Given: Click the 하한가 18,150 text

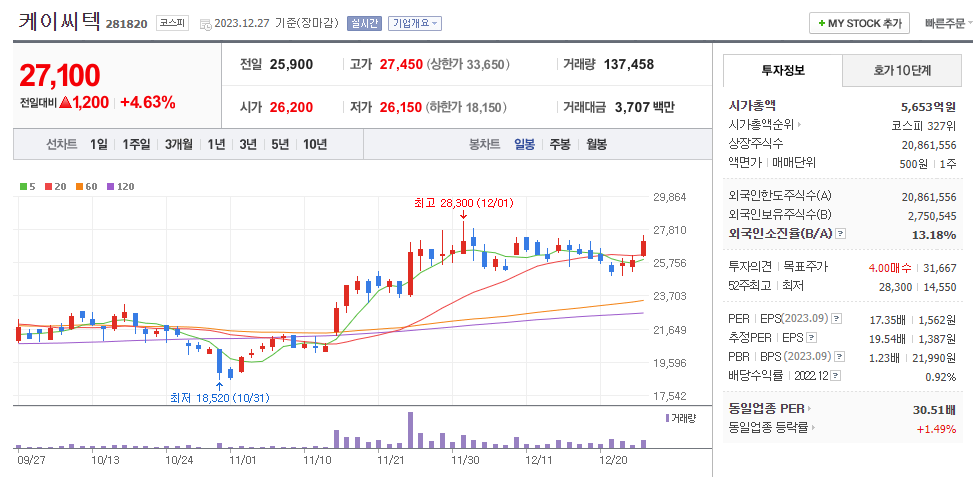Looking at the screenshot, I should click(x=468, y=107).
